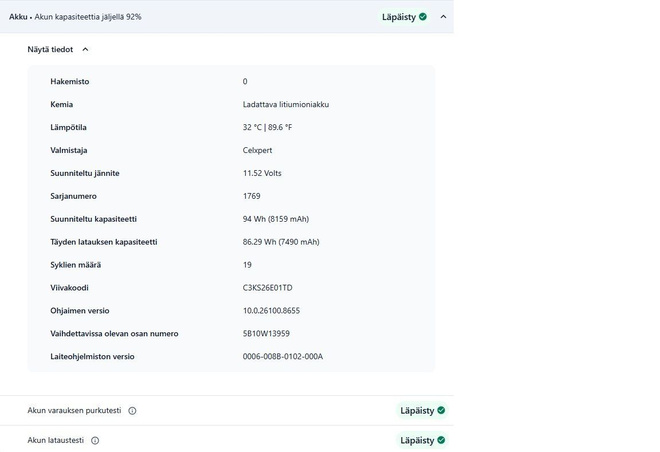Click the Laiteohjelmiston versio value

(x=282, y=356)
